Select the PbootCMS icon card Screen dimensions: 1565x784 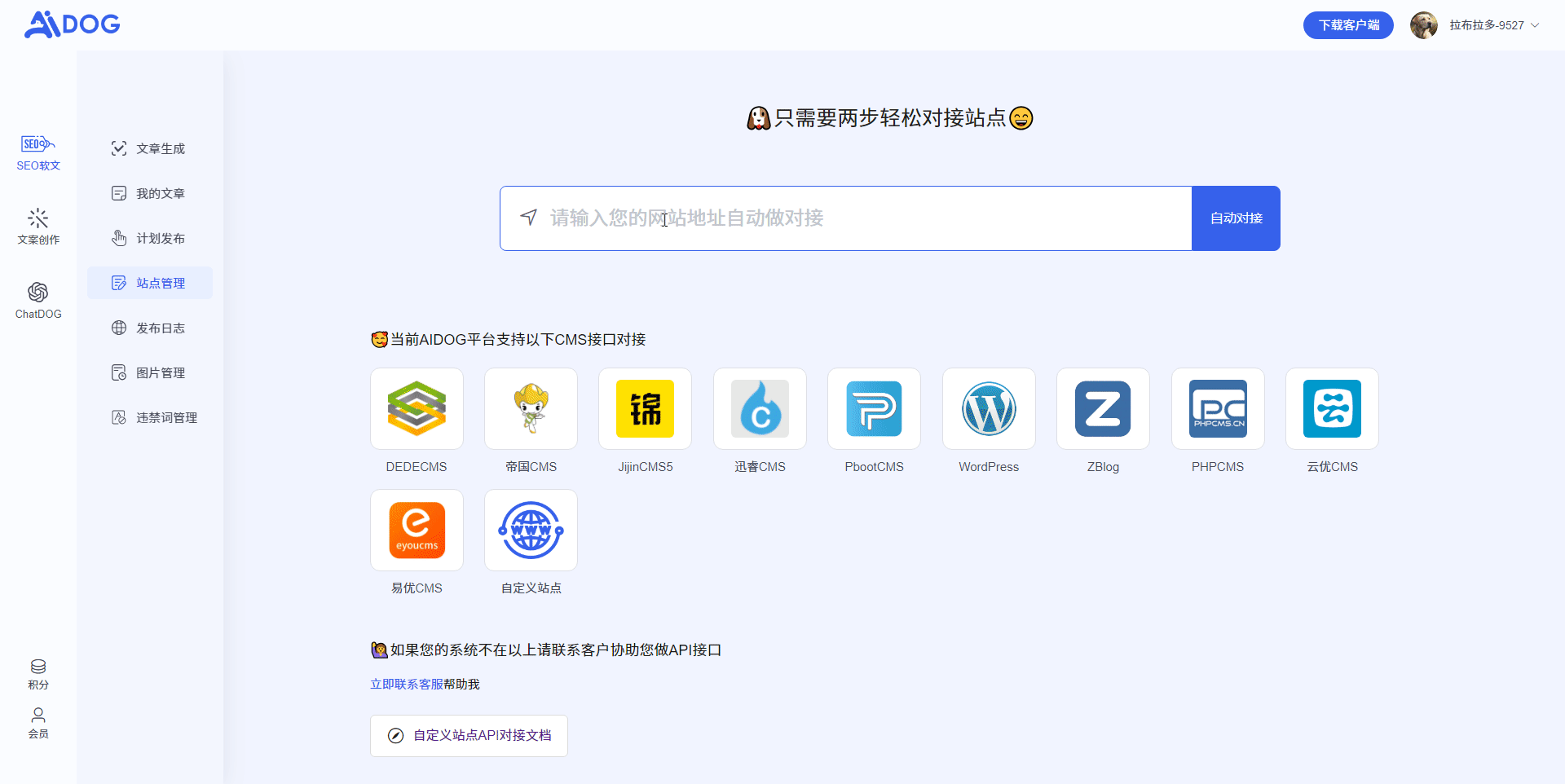(874, 408)
